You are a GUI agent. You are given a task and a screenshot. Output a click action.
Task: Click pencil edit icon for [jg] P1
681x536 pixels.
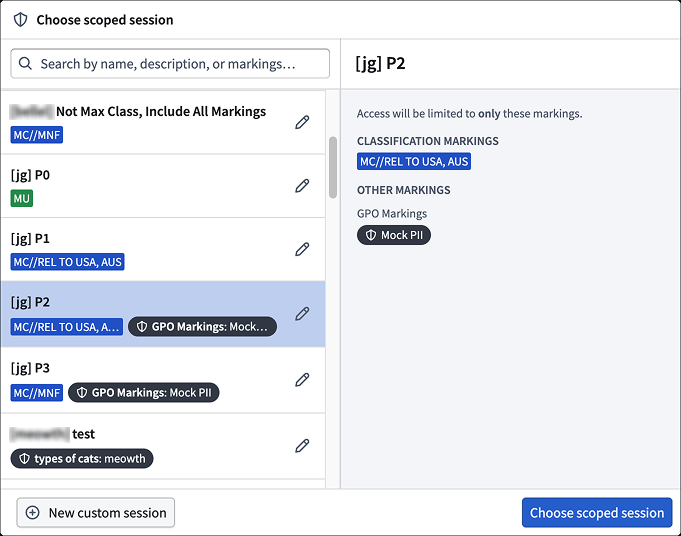click(x=302, y=249)
